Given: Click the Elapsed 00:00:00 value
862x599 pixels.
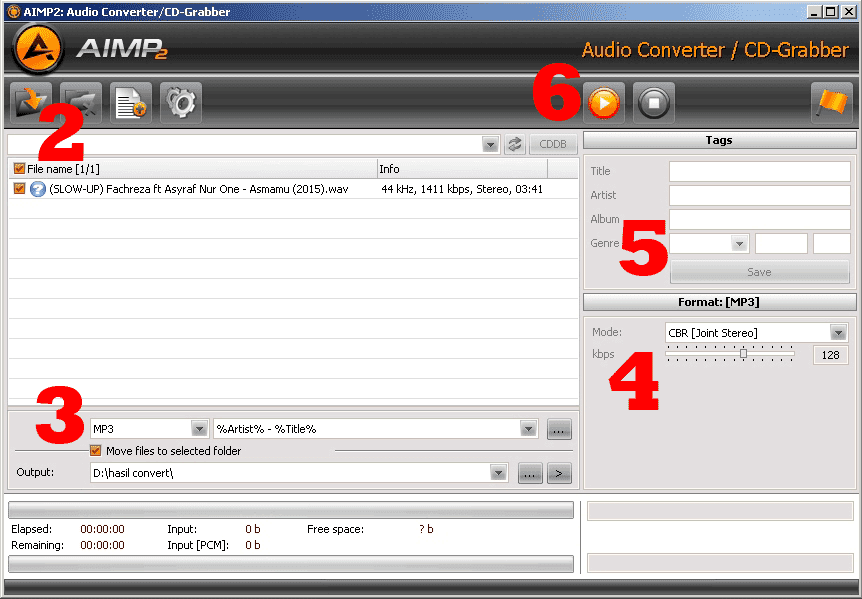Looking at the screenshot, I should click(102, 529).
